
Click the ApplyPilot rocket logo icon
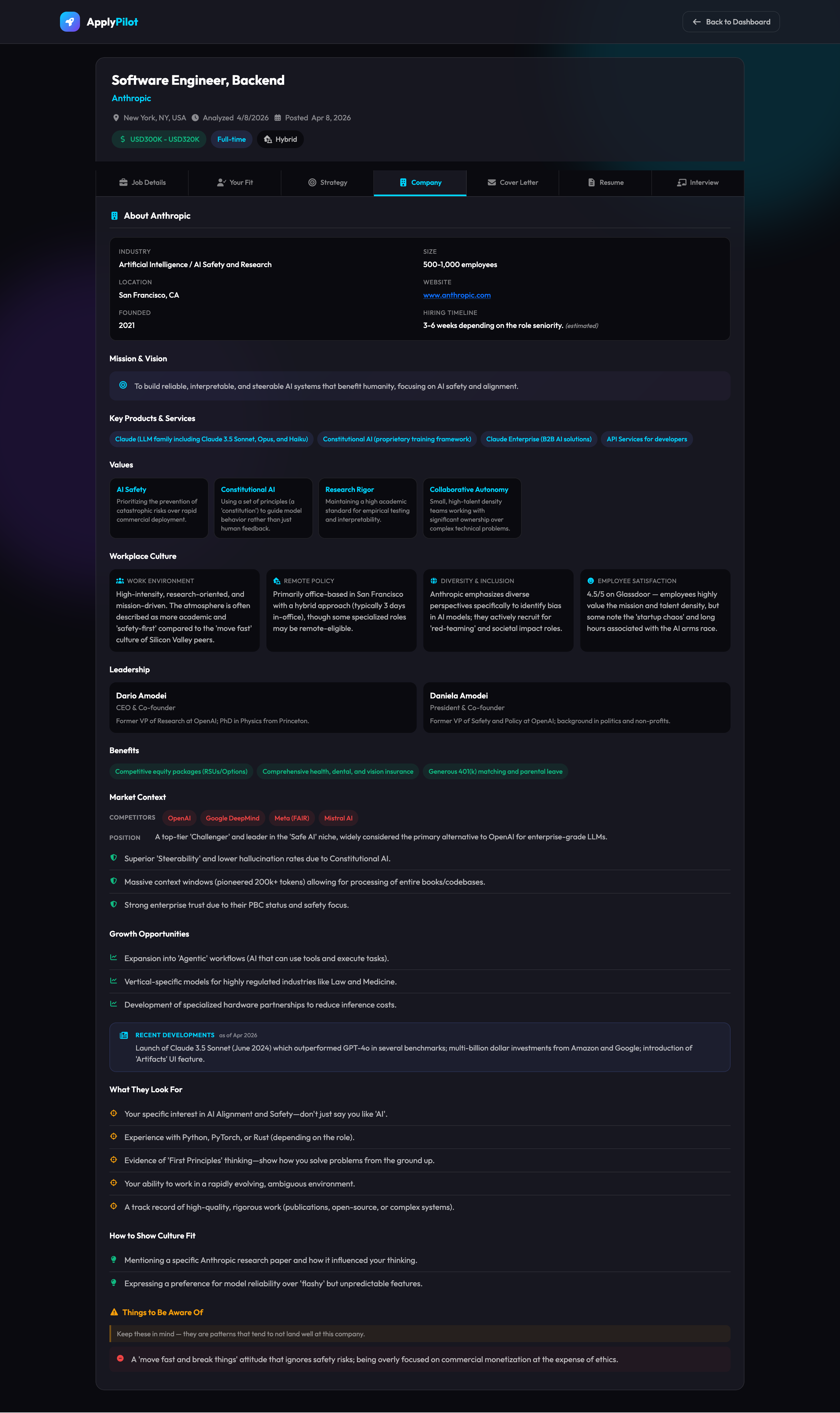tap(70, 21)
